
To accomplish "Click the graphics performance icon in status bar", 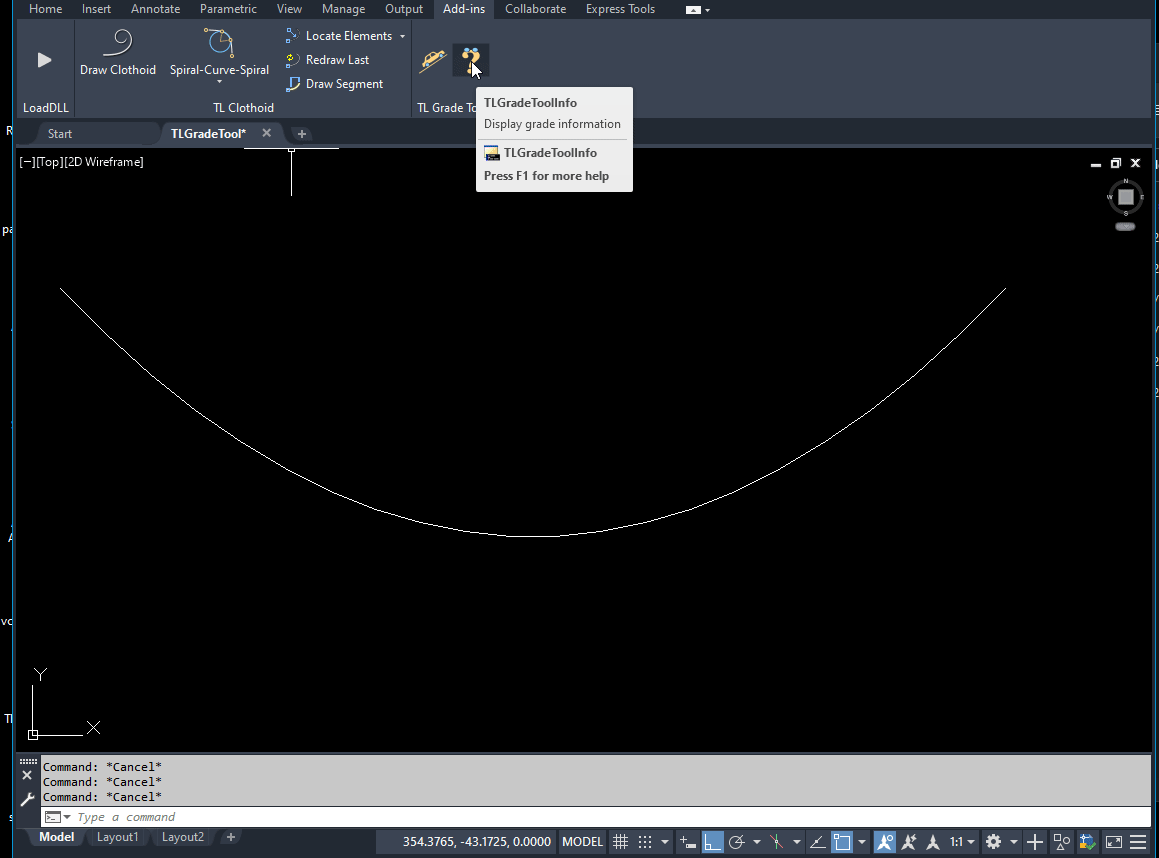I will 1087,842.
